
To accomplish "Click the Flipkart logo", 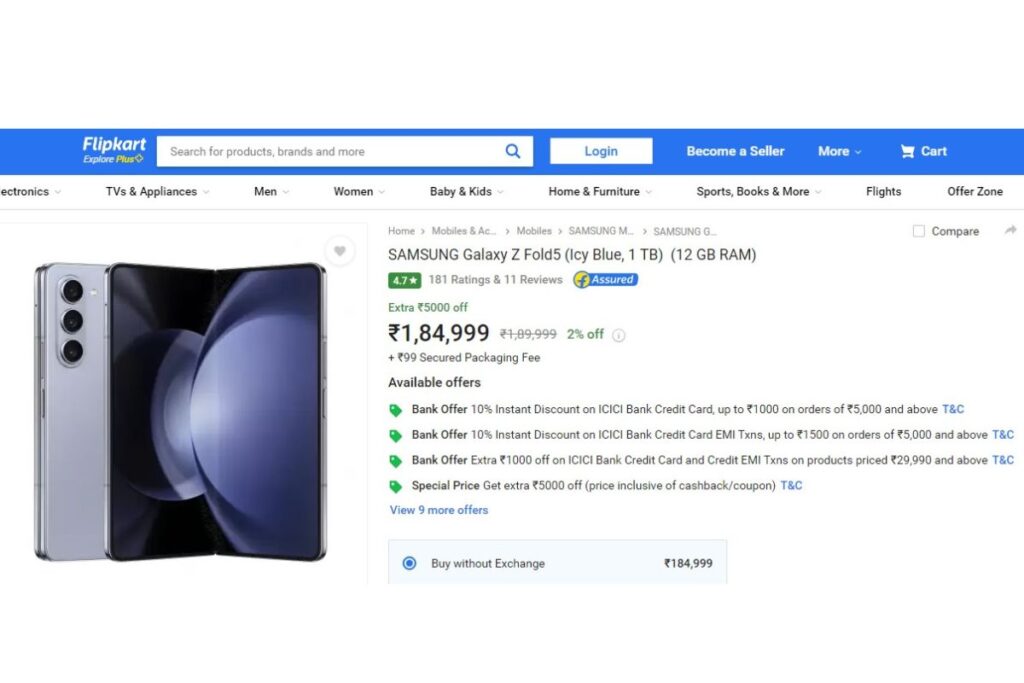I will (x=114, y=145).
